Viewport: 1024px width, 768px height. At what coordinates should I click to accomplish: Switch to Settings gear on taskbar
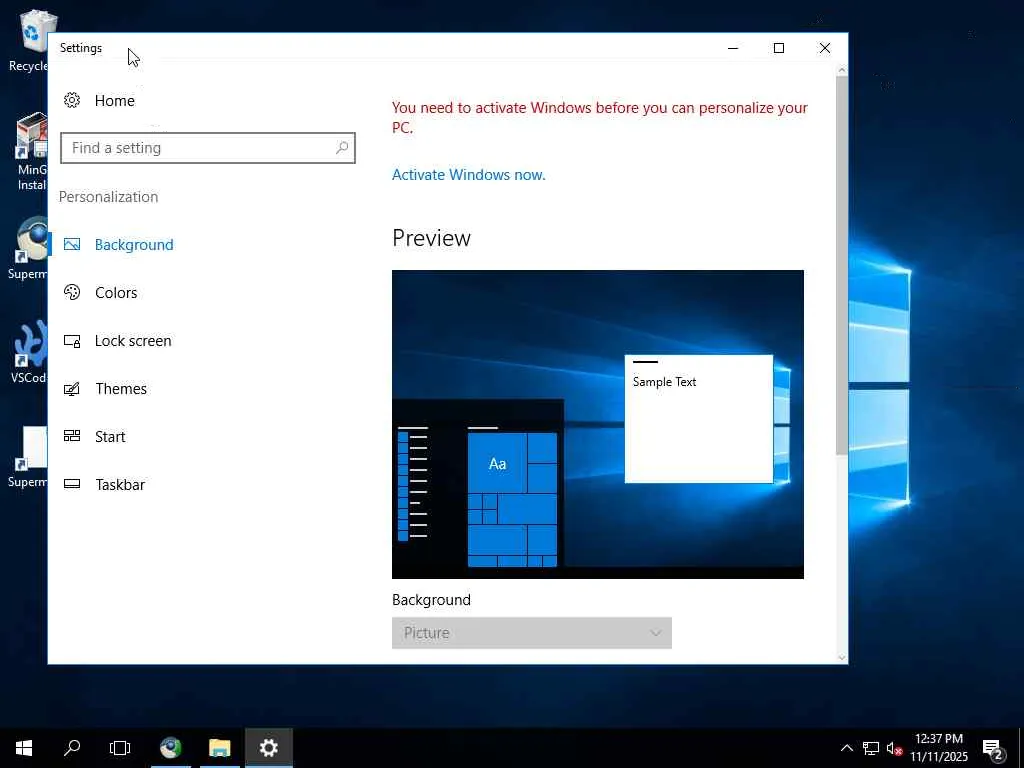[x=268, y=748]
